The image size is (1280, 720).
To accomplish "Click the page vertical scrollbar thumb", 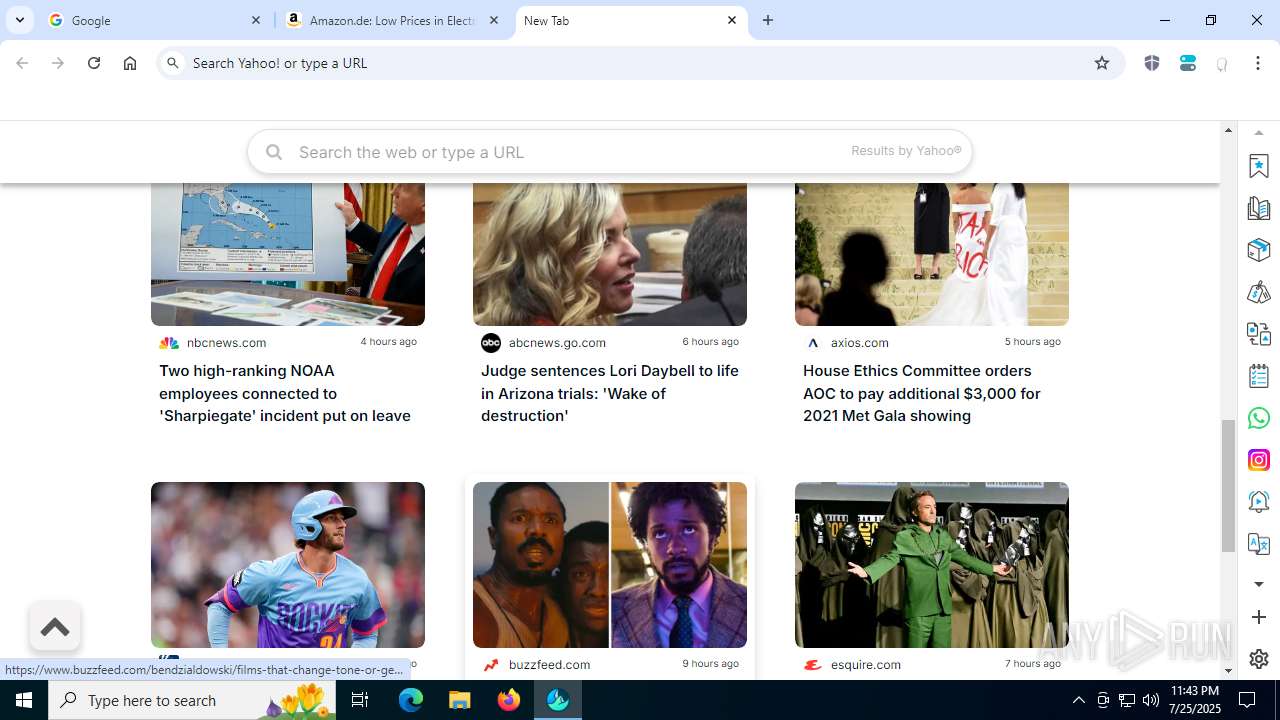I will pos(1228,486).
